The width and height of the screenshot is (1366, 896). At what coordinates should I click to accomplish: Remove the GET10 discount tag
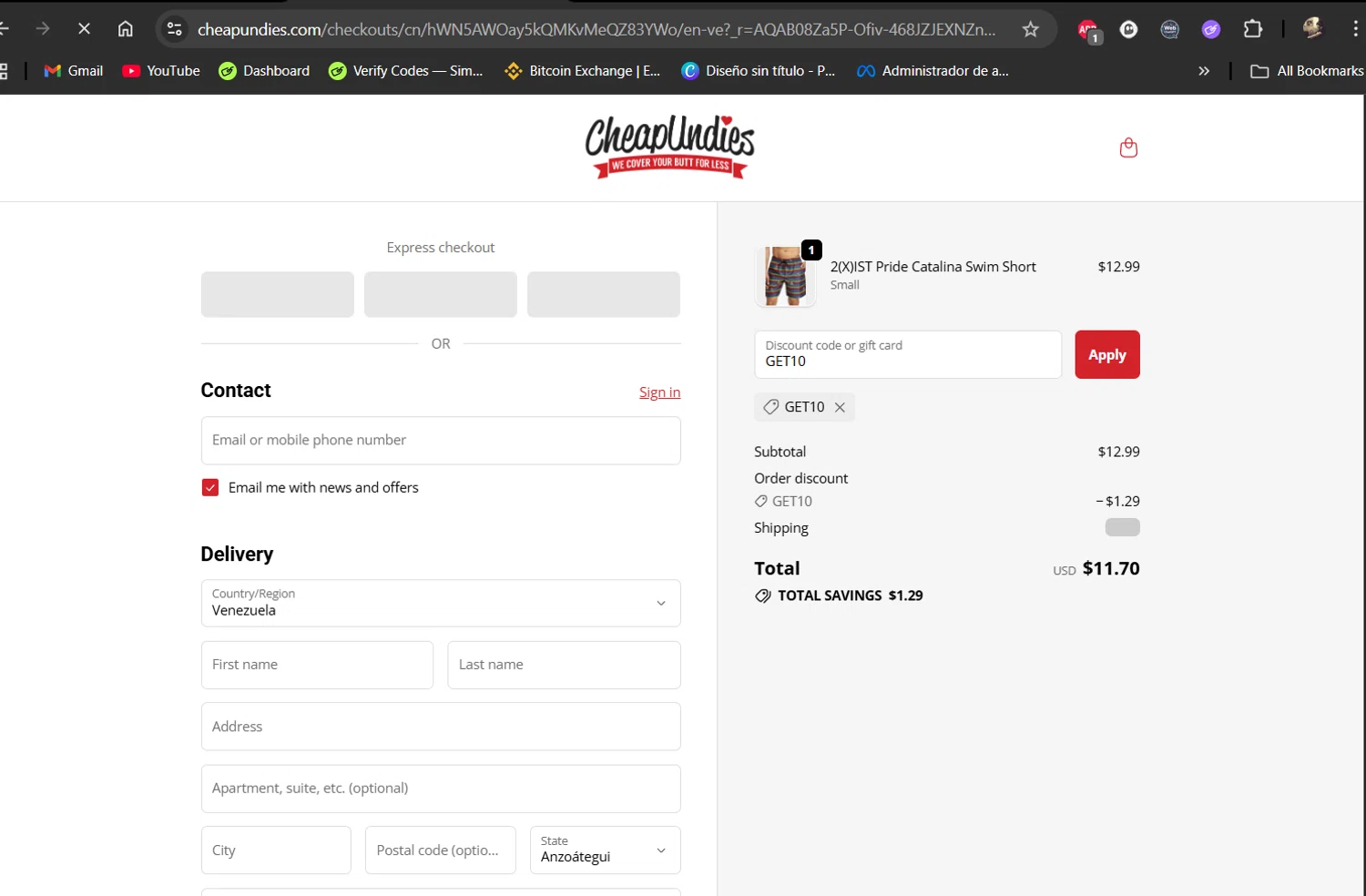coord(840,407)
